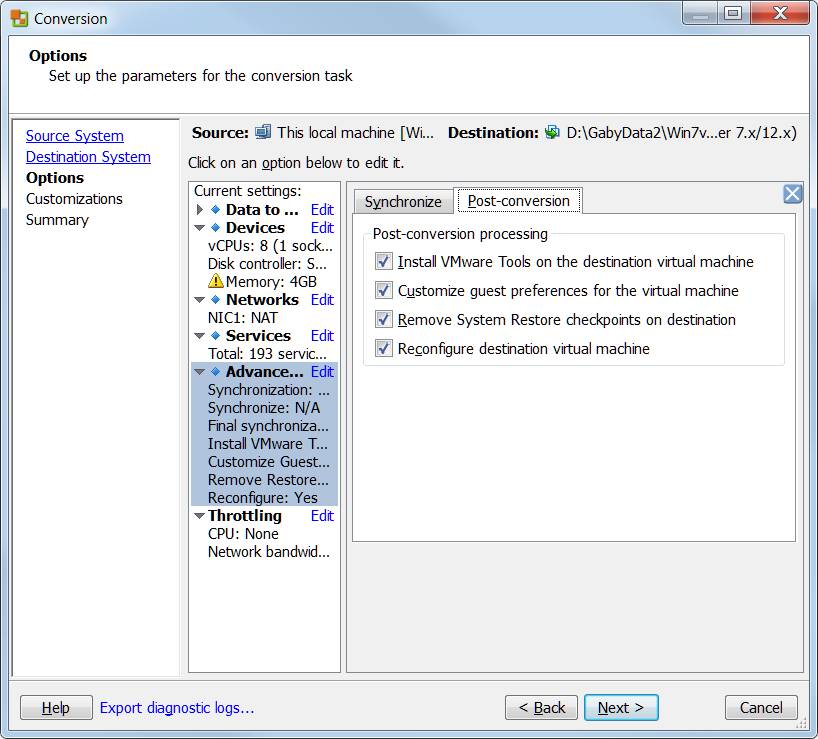This screenshot has width=818, height=739.
Task: Edit the Services settings
Action: click(322, 336)
